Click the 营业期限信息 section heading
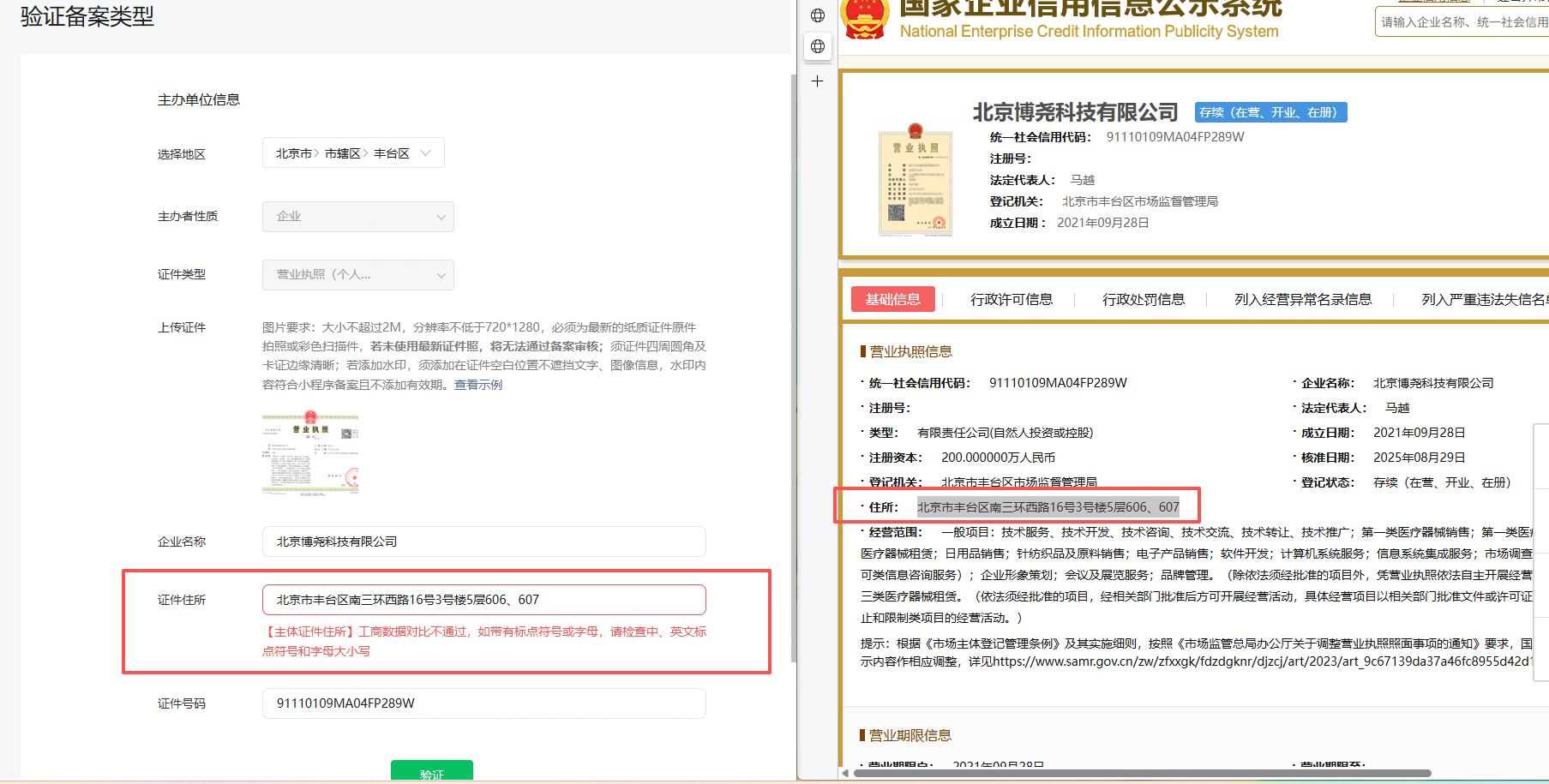The height and width of the screenshot is (784, 1549). pyautogui.click(x=910, y=735)
